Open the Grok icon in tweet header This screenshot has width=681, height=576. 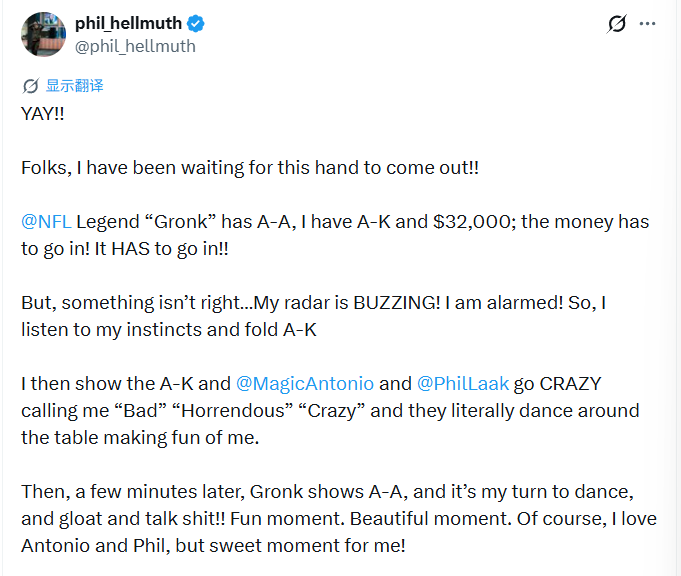(617, 24)
